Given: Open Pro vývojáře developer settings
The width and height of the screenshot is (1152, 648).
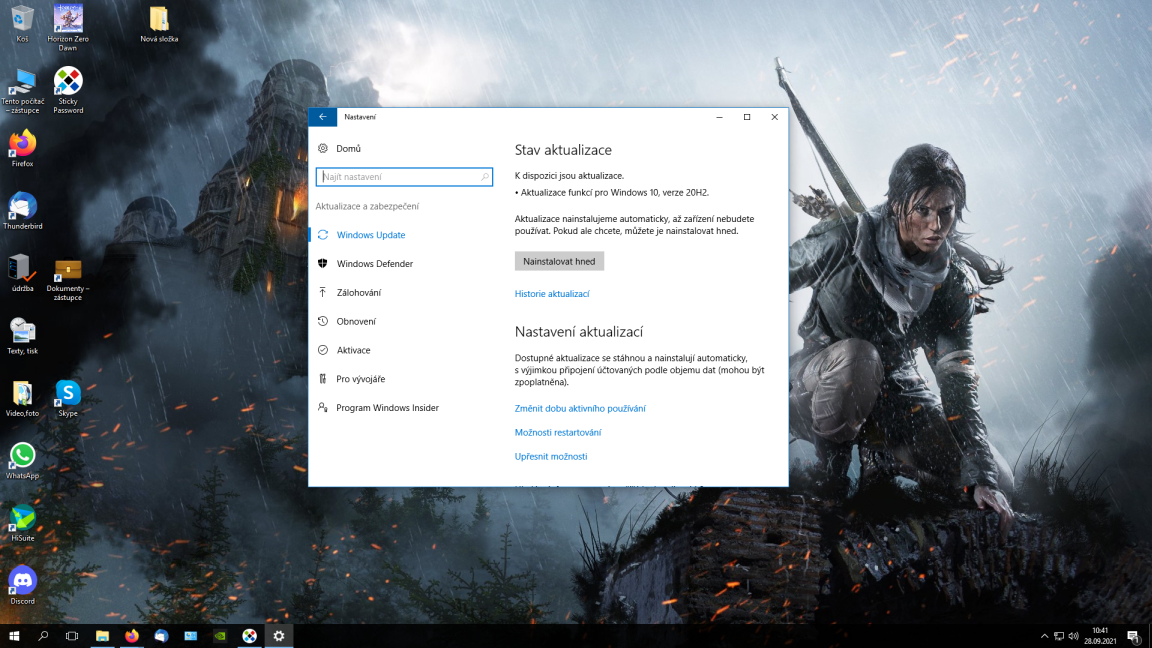Looking at the screenshot, I should tap(360, 379).
